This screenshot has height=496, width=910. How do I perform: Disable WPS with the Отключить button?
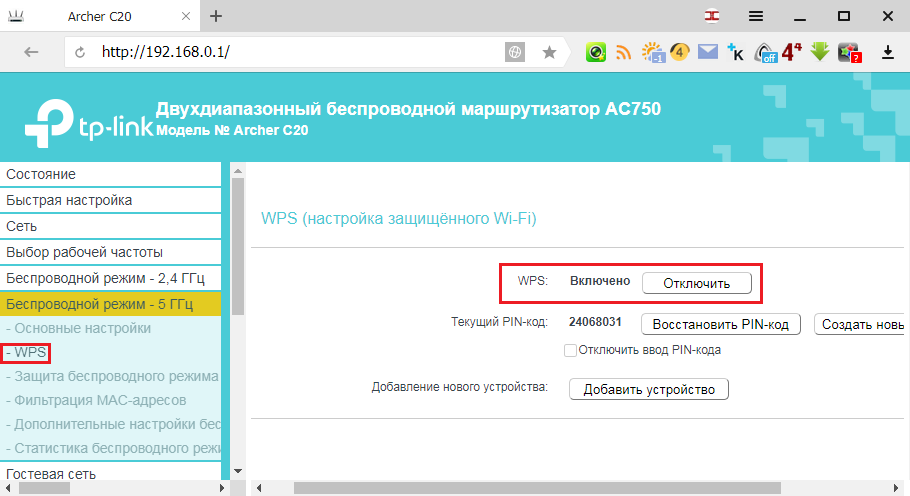click(x=696, y=284)
